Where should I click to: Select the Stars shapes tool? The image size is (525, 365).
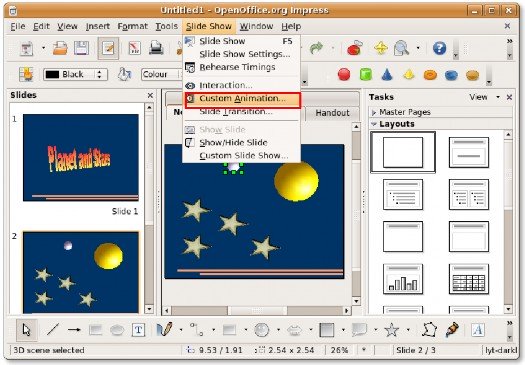click(391, 330)
